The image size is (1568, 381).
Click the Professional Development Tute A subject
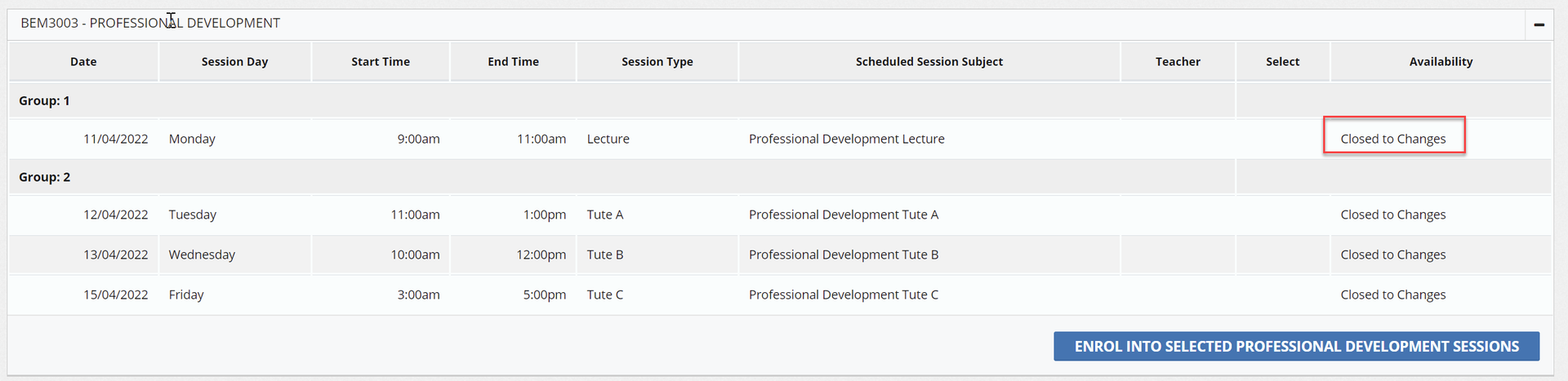click(x=843, y=215)
